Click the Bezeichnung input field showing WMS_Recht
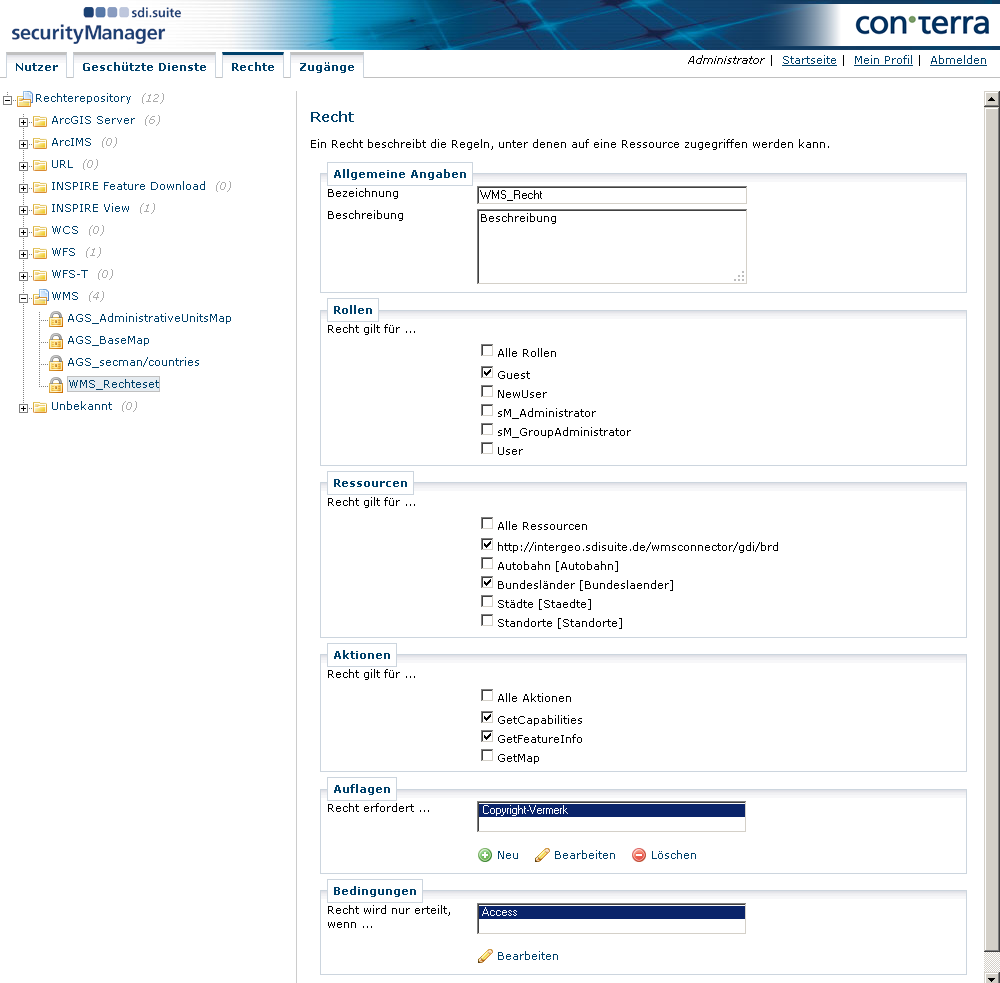The width and height of the screenshot is (1000, 983). (611, 195)
